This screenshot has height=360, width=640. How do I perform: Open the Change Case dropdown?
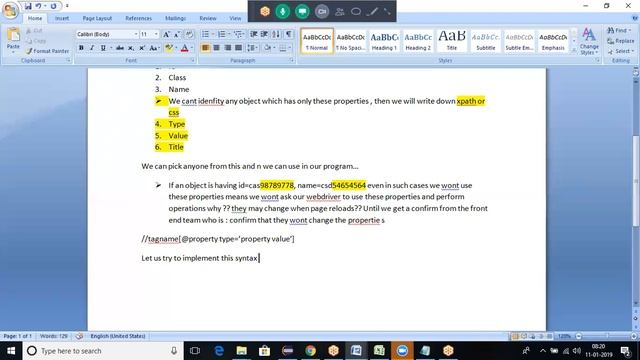(154, 48)
